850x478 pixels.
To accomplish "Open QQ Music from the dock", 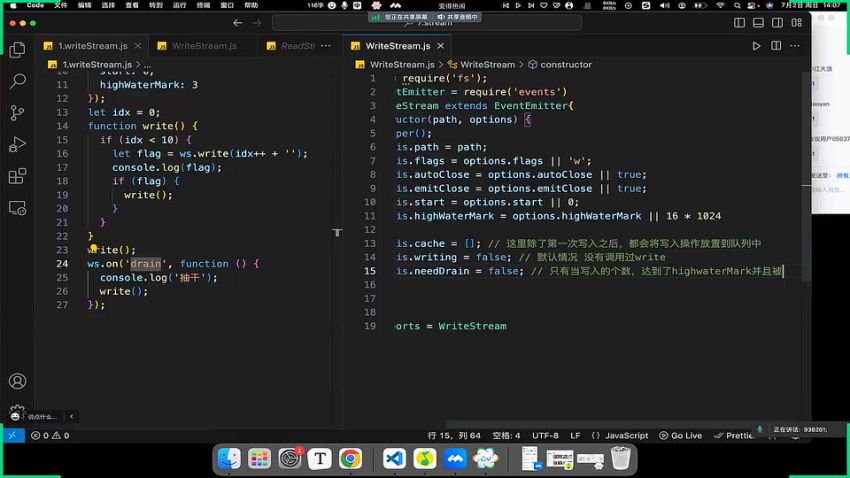I will tap(424, 459).
